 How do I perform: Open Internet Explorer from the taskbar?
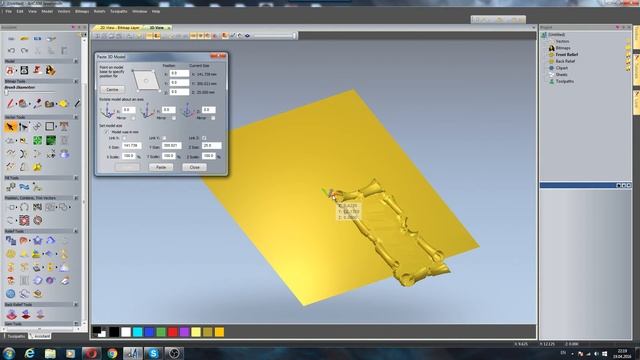(29, 353)
